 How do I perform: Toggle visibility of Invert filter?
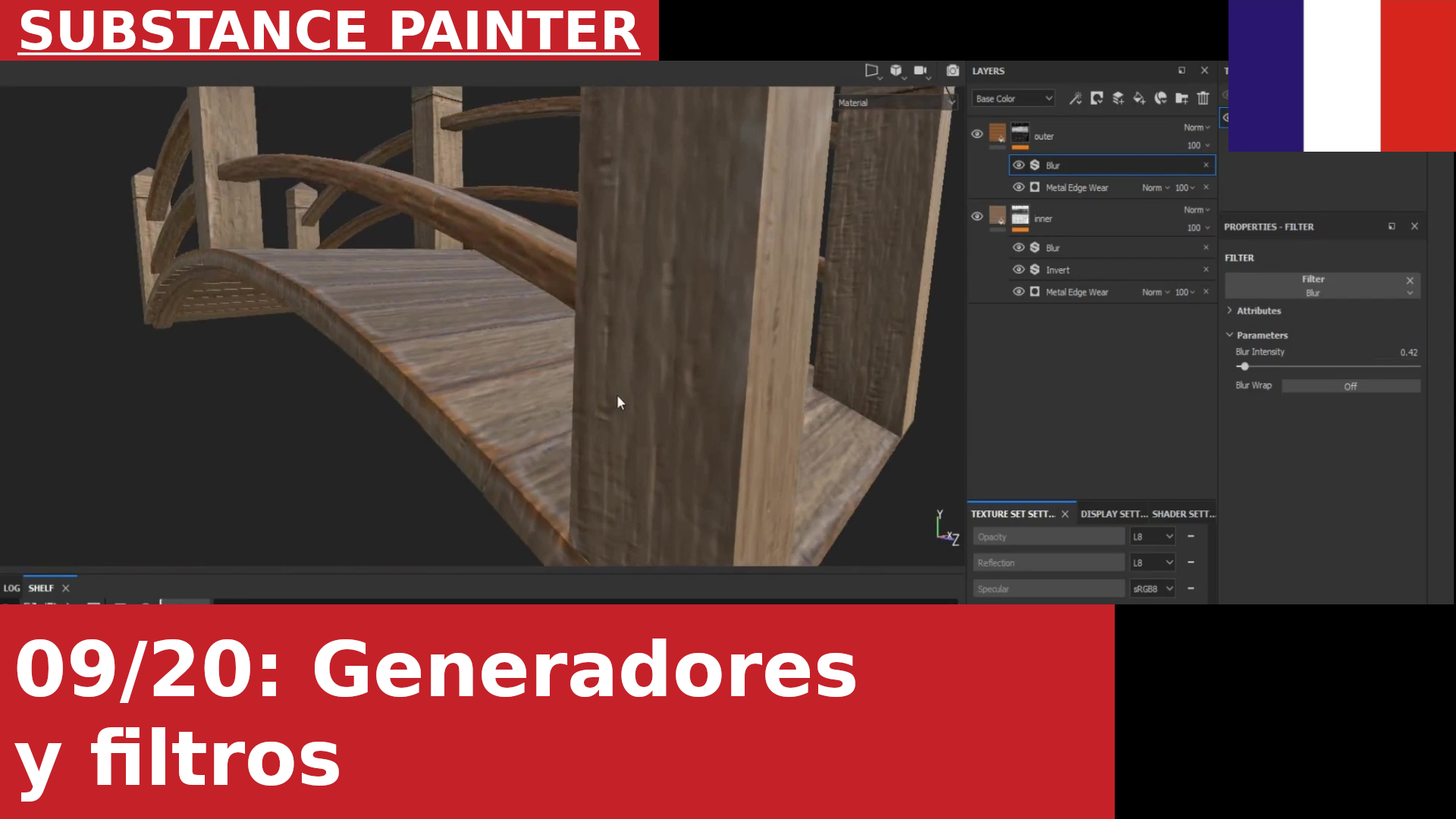click(1018, 269)
